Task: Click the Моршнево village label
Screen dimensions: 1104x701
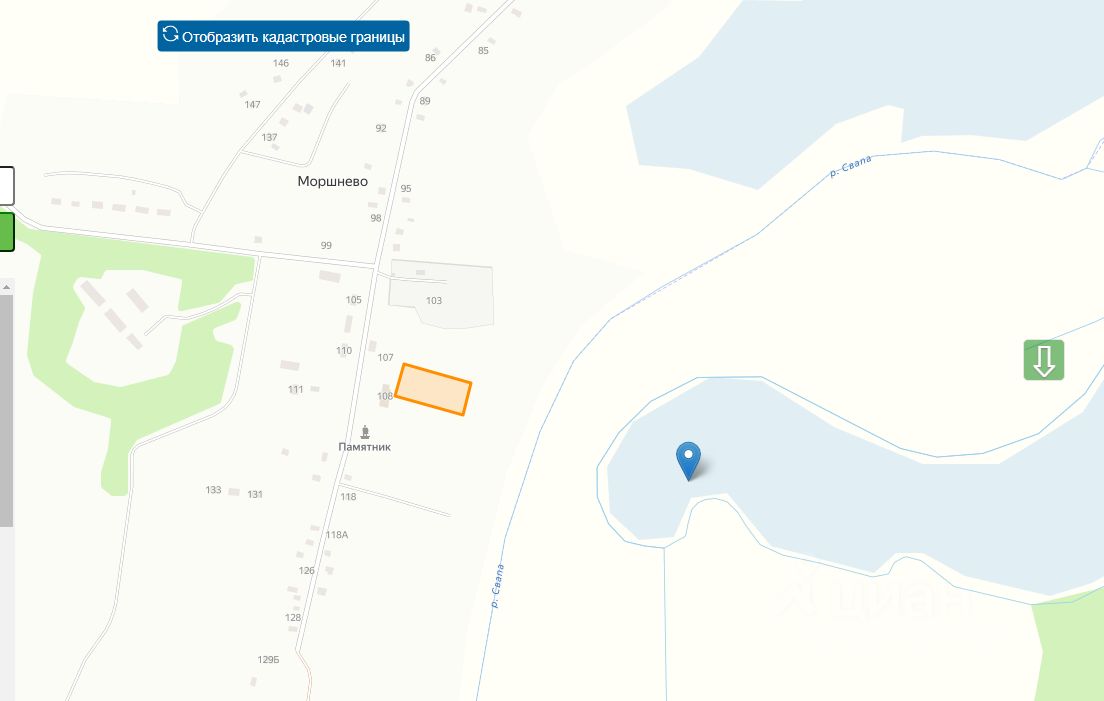Action: pos(332,182)
